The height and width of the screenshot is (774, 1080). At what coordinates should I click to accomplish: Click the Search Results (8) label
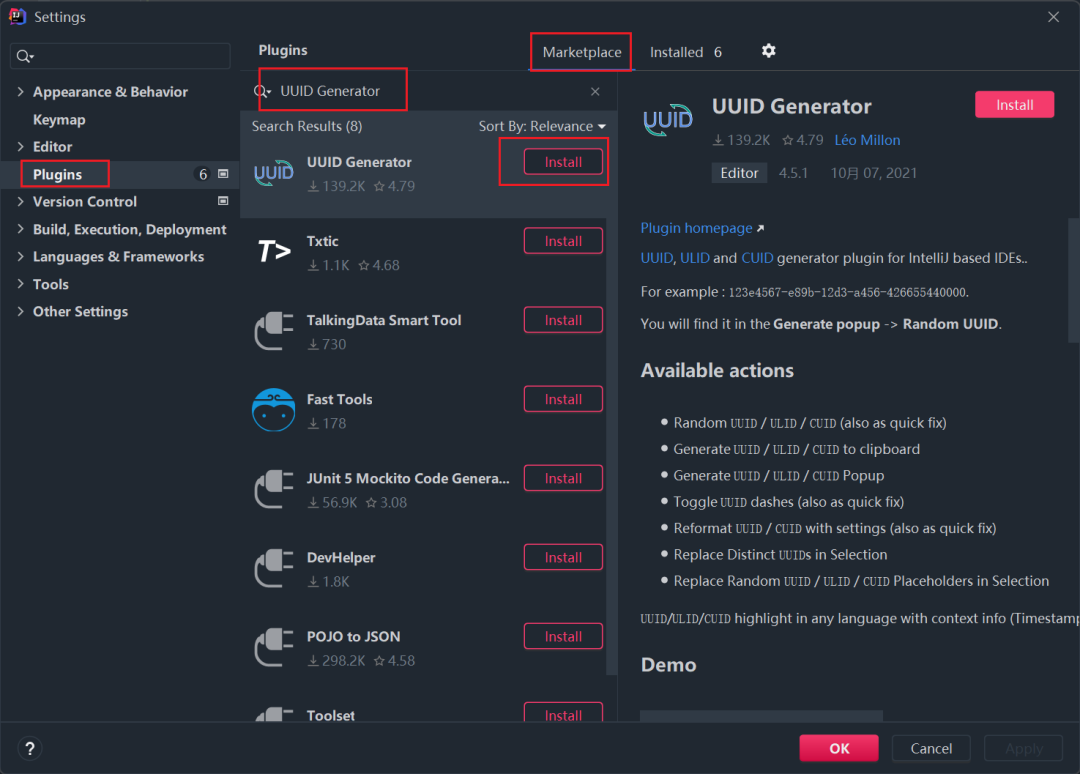[307, 127]
